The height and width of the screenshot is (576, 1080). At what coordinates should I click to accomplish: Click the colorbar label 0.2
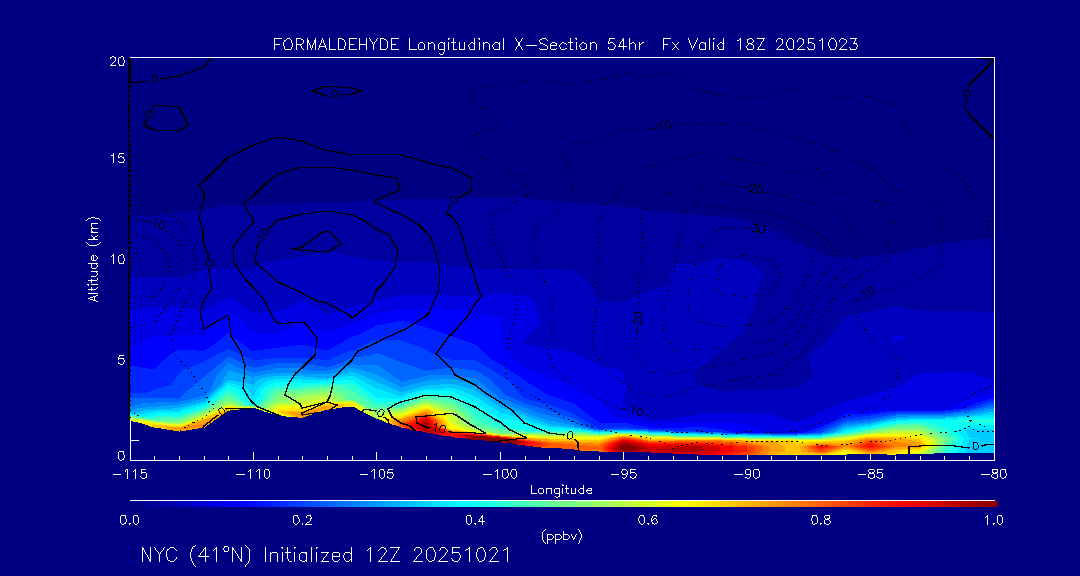(x=303, y=520)
